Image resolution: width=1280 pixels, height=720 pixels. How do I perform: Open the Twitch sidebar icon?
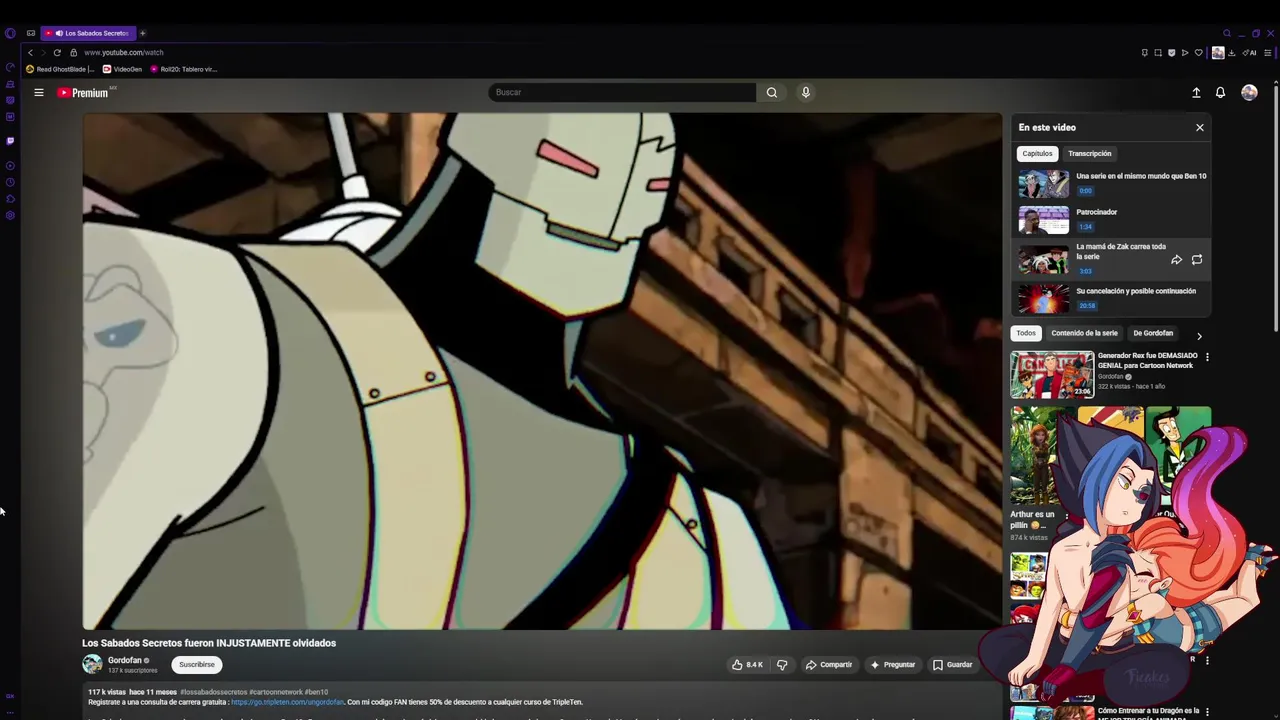click(10, 141)
